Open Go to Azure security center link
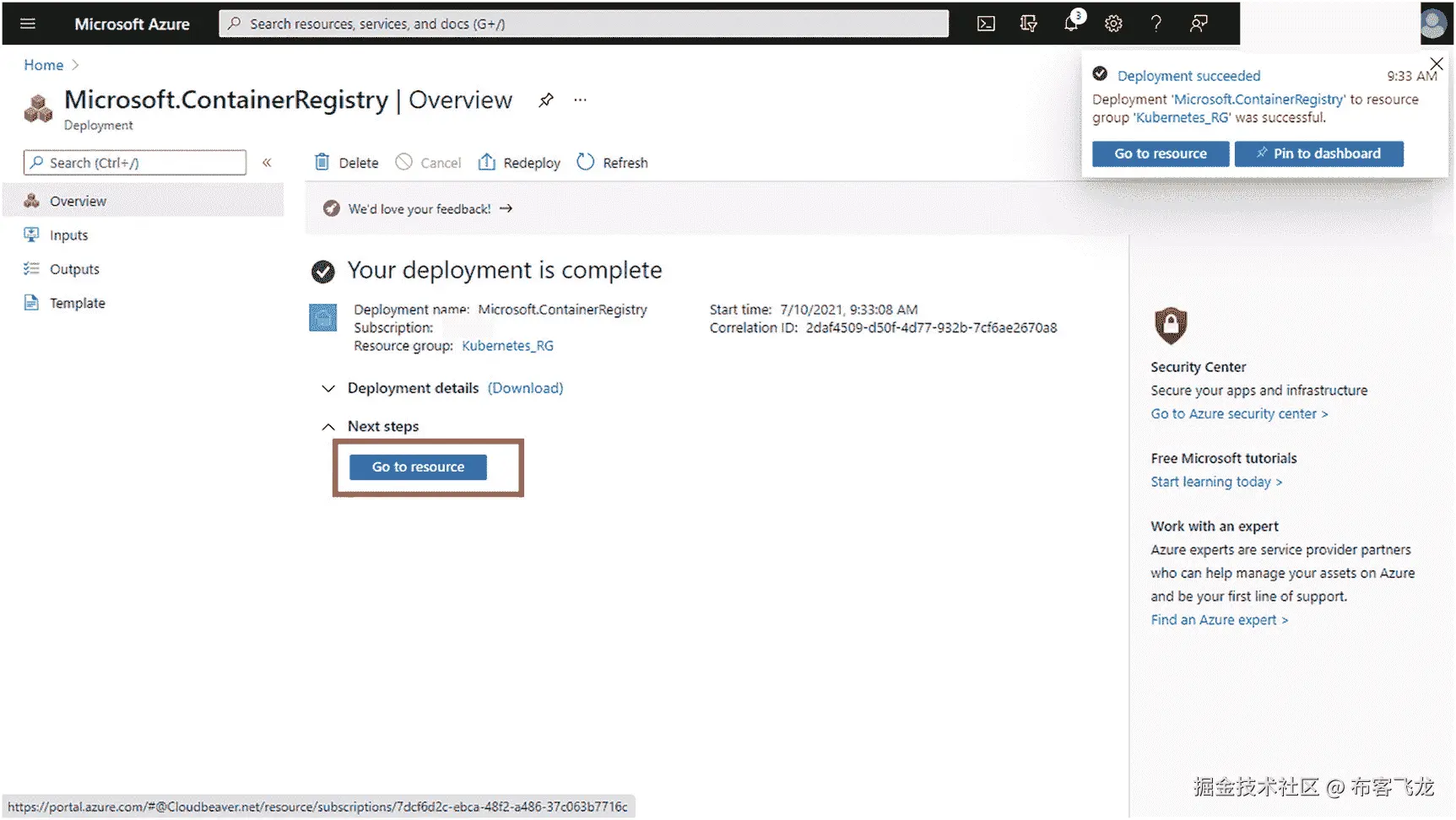Screen dimensions: 1456x820 1239,414
